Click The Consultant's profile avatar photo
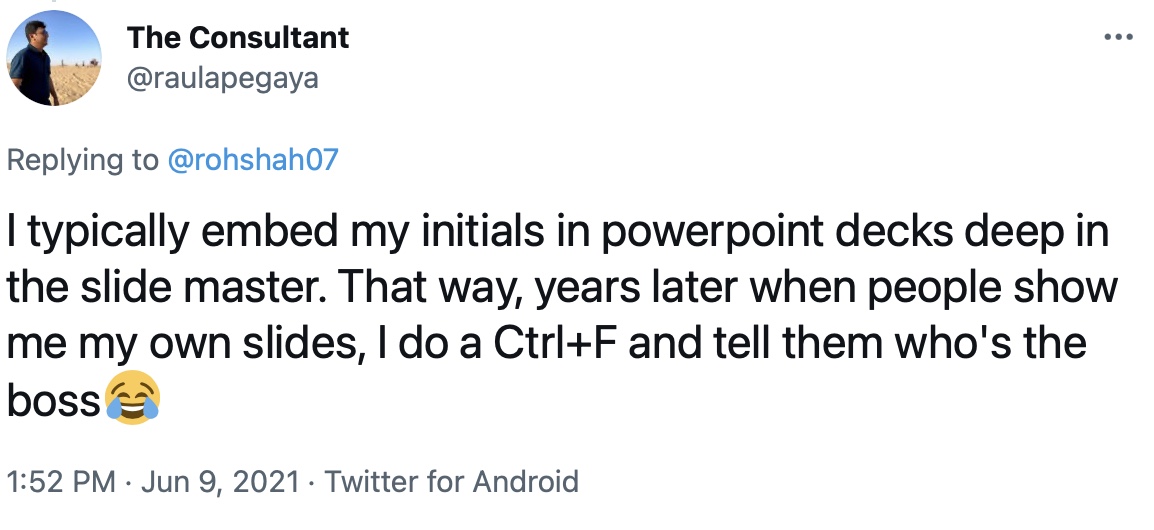 coord(54,58)
